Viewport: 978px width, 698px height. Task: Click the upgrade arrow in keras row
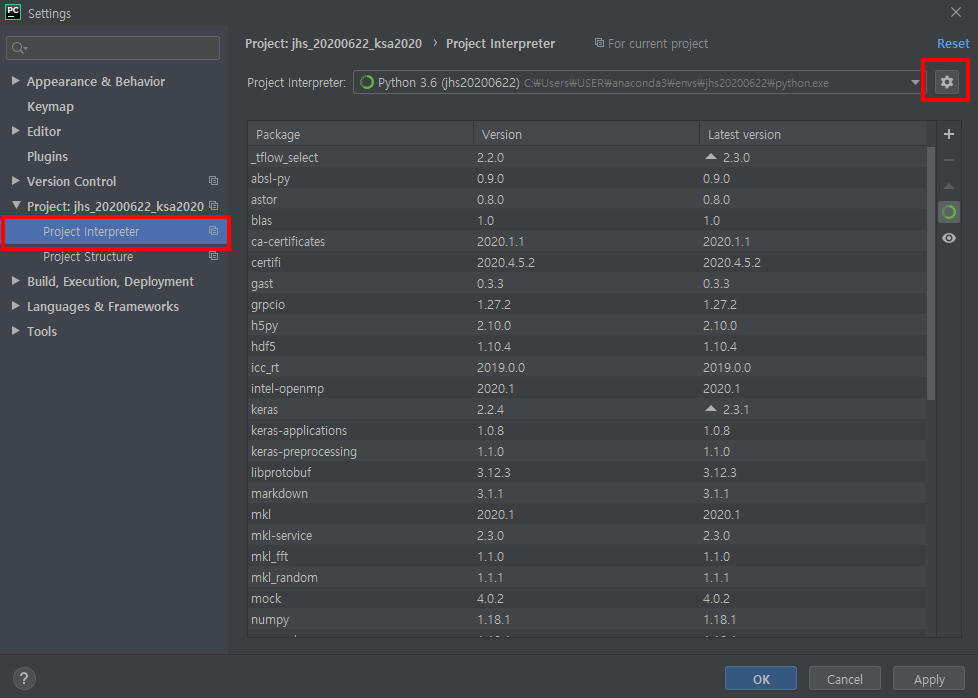[x=710, y=409]
